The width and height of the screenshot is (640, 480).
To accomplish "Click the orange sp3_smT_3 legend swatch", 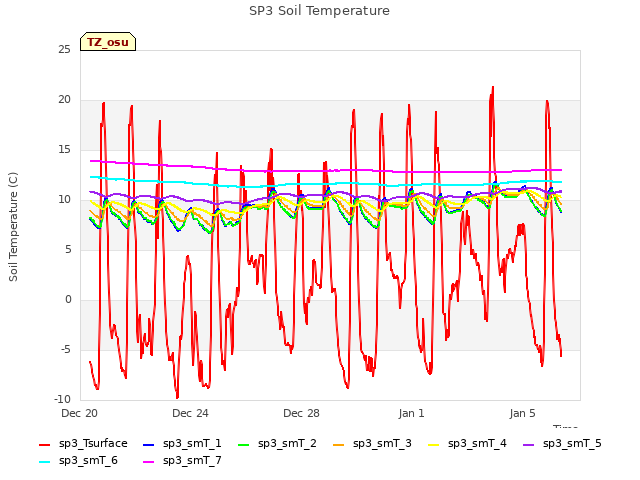I will click(x=339, y=444).
